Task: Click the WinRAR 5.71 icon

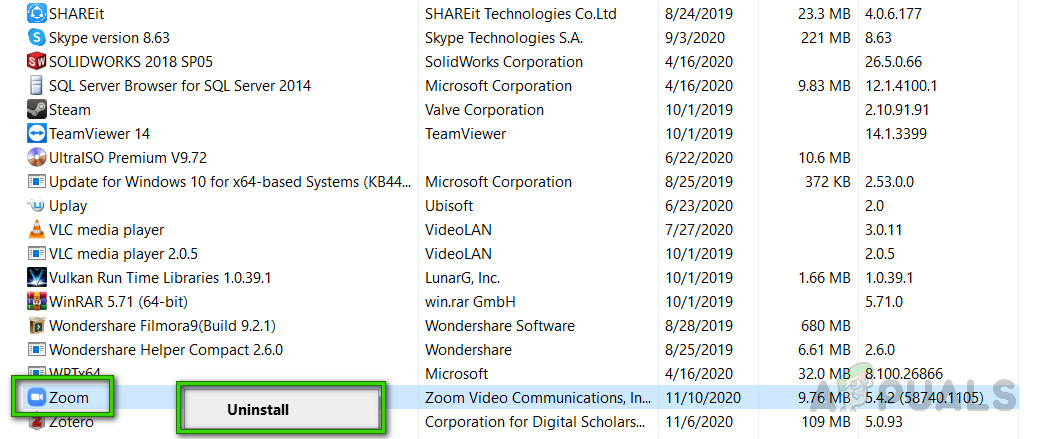Action: pyautogui.click(x=36, y=302)
